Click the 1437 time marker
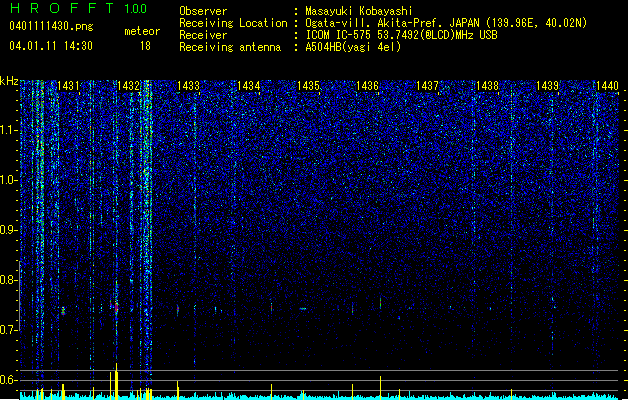This screenshot has width=629, height=400. [x=428, y=86]
